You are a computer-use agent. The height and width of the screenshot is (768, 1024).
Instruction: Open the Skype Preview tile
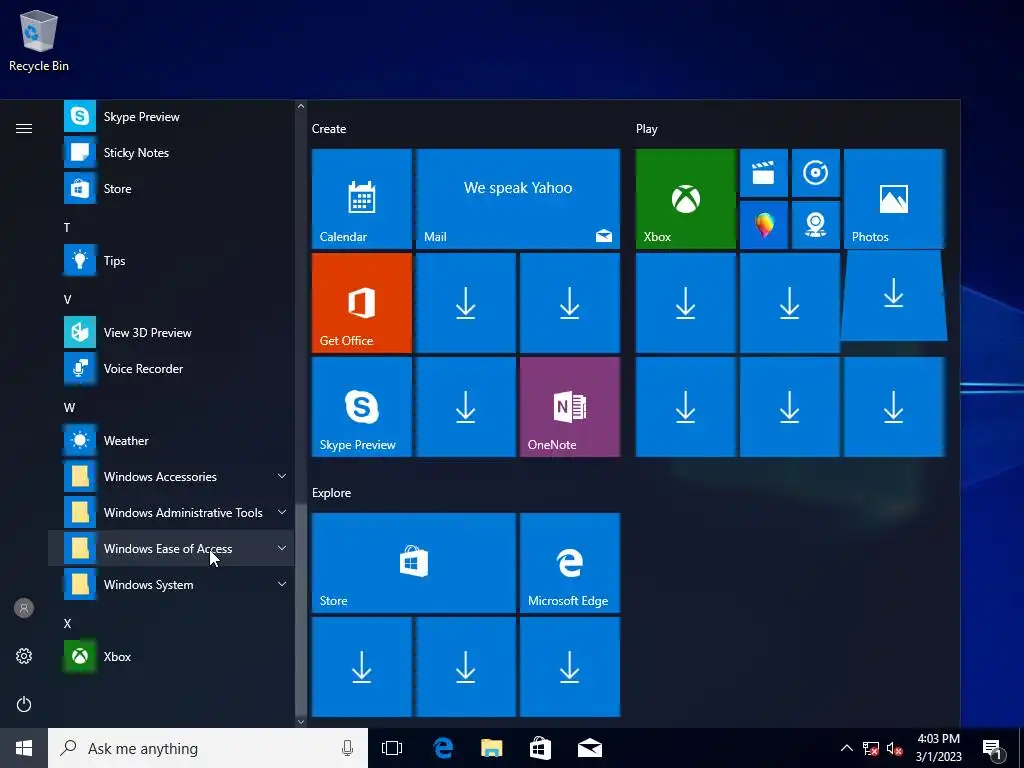pyautogui.click(x=362, y=407)
